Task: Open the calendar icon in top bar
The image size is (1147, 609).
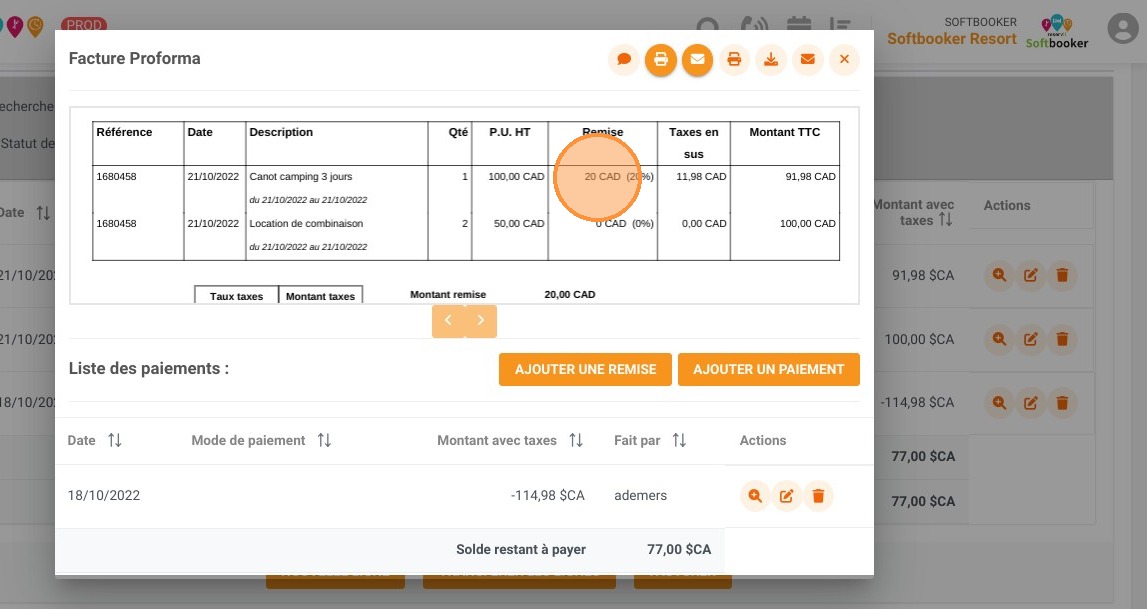Action: (x=799, y=24)
